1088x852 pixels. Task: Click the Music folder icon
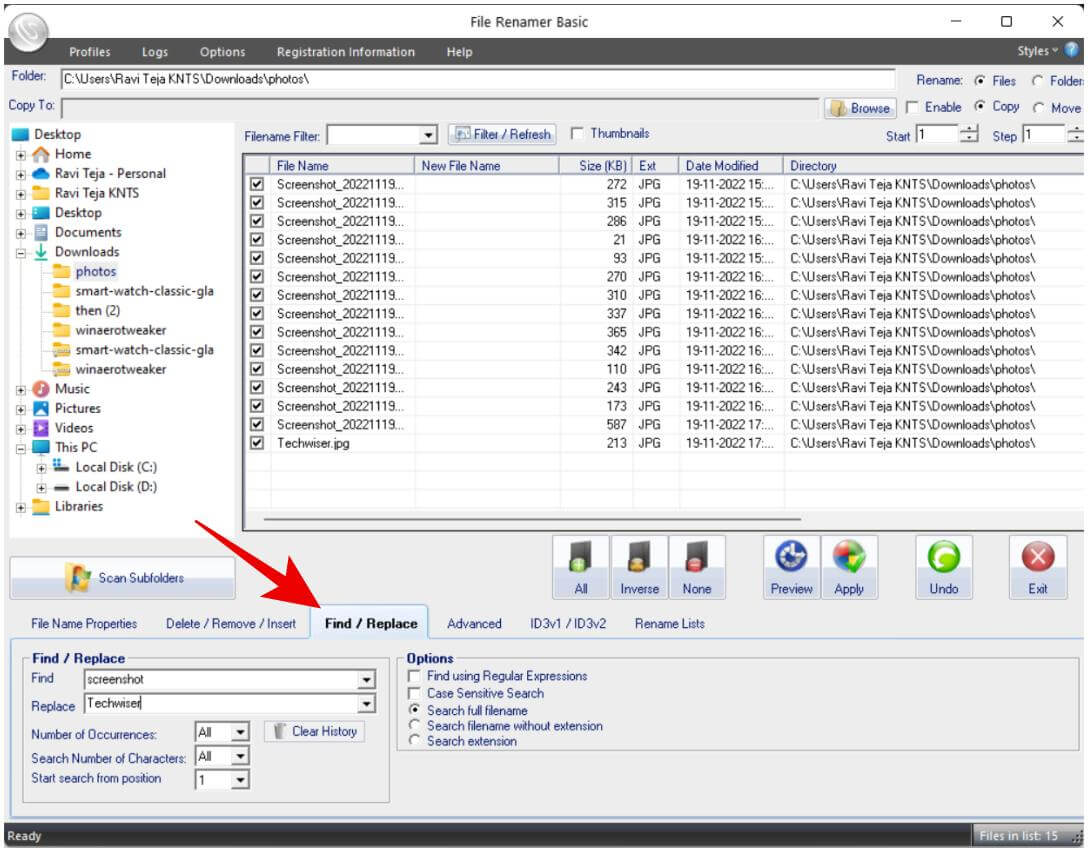point(41,389)
